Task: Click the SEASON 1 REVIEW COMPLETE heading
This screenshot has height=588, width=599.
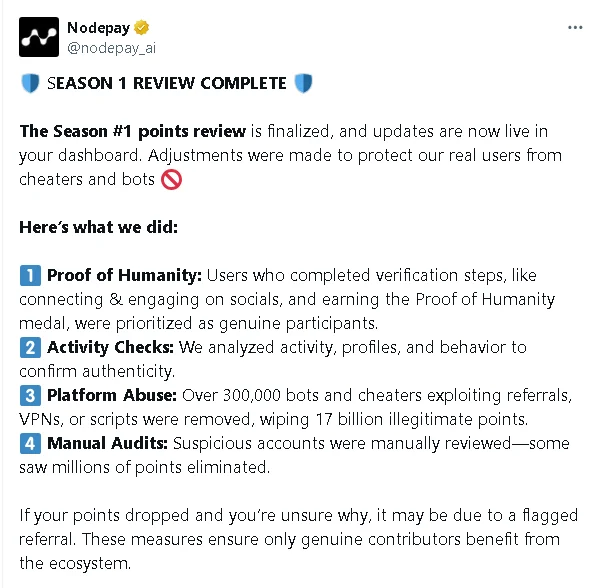Action: (167, 83)
